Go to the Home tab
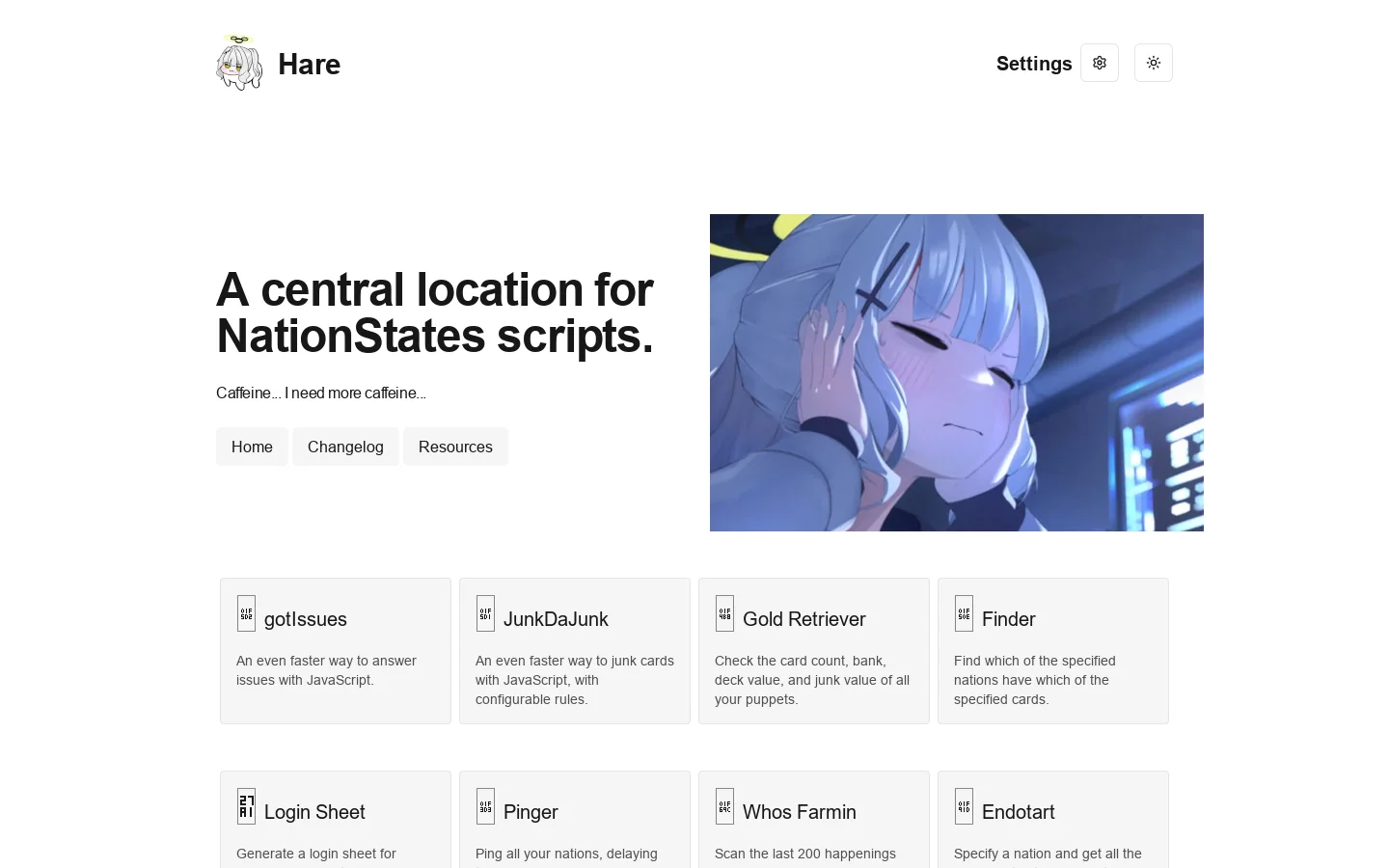This screenshot has width=1389, height=868. click(252, 447)
